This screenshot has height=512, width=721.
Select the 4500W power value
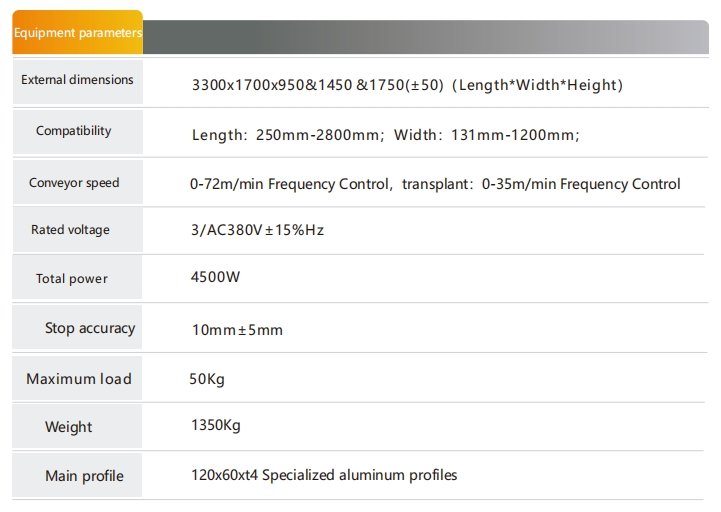[215, 276]
